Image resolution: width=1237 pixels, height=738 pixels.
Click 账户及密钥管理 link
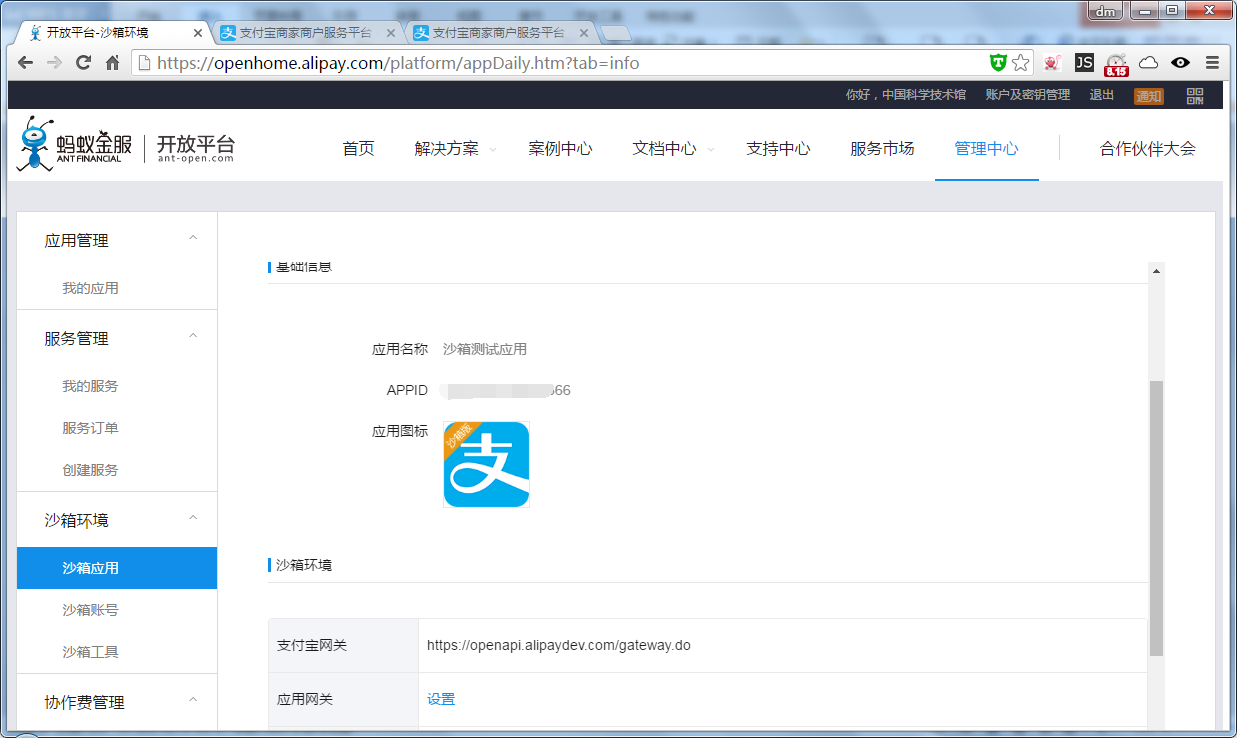pyautogui.click(x=1027, y=95)
